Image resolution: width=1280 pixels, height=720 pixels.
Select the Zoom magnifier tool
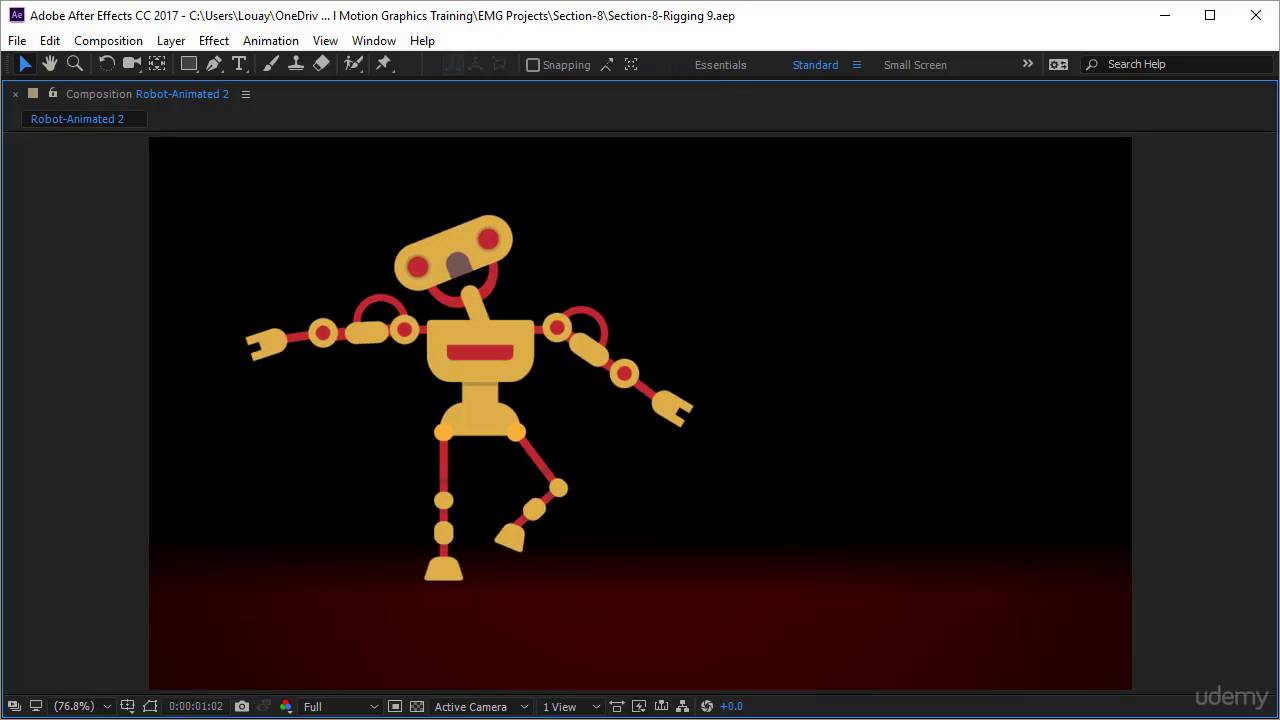[75, 64]
